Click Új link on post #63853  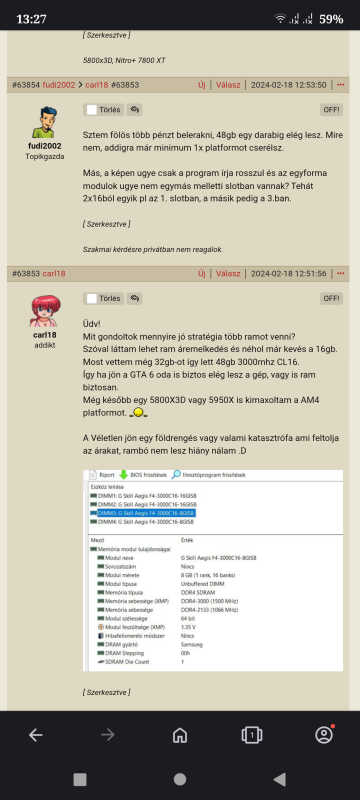pos(202,273)
